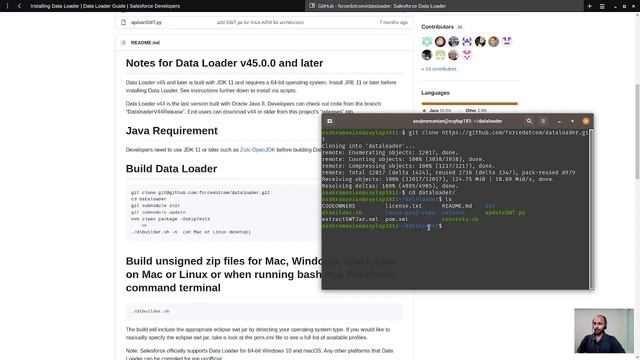Open green identicon avatar in second row
The width and height of the screenshot is (640, 360).
[x=440, y=55]
